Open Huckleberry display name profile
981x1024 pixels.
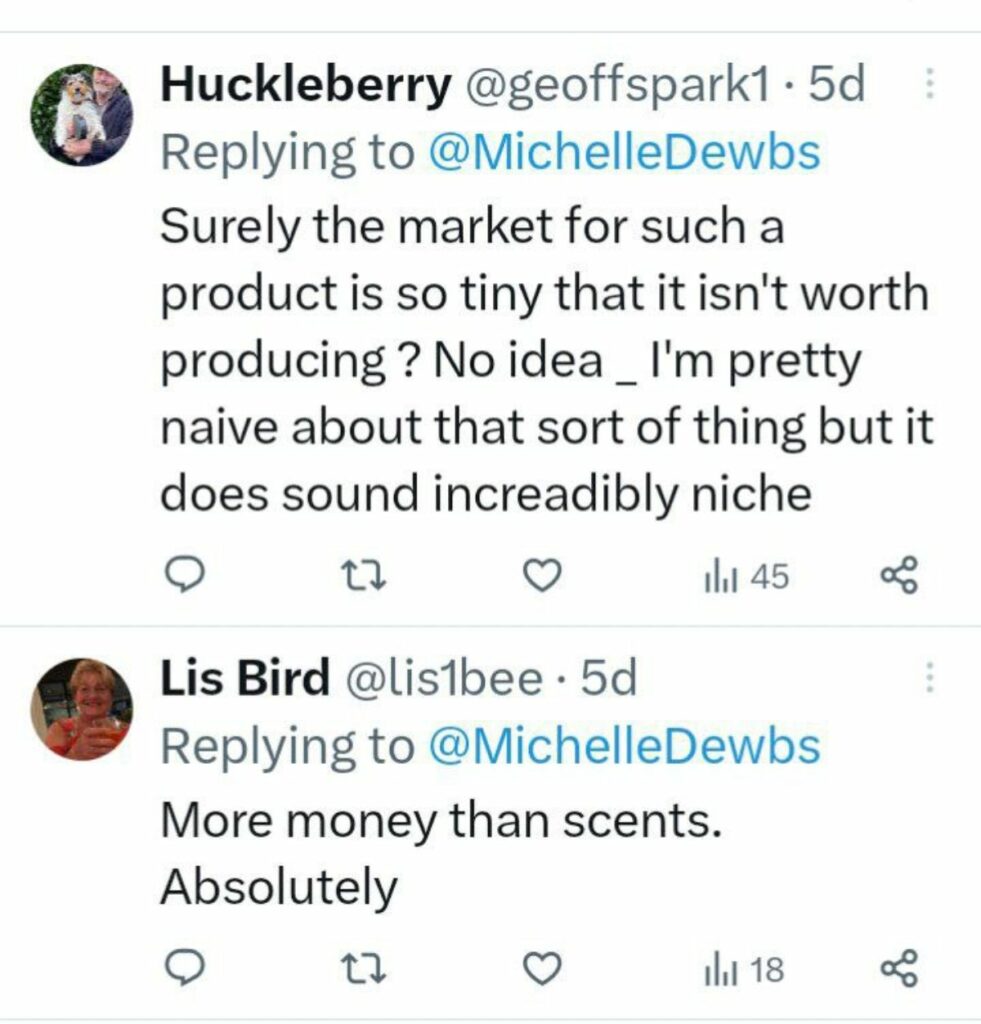[x=305, y=88]
